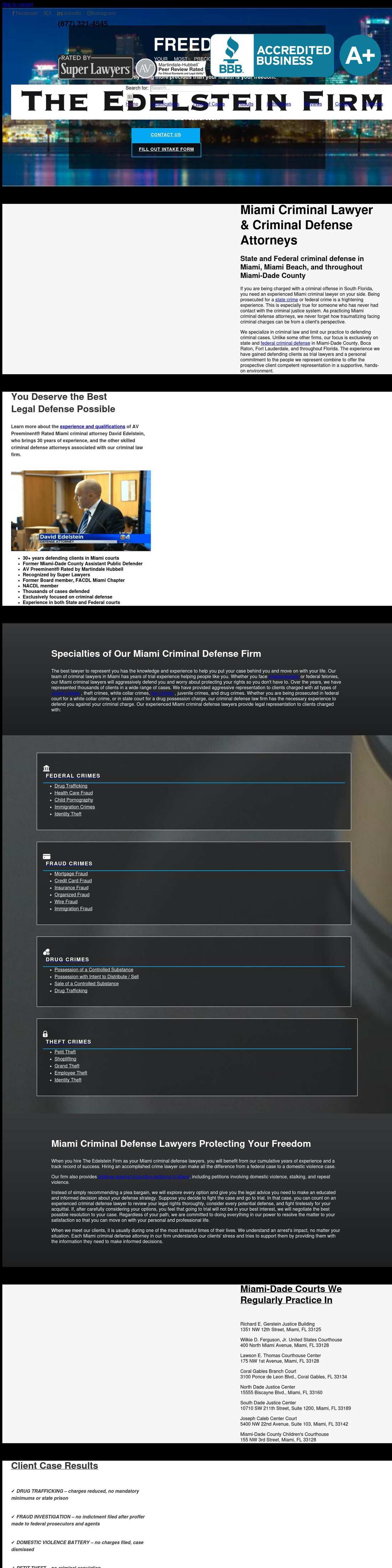Select the Richard E. Gerstein Justice Building text

click(278, 1324)
